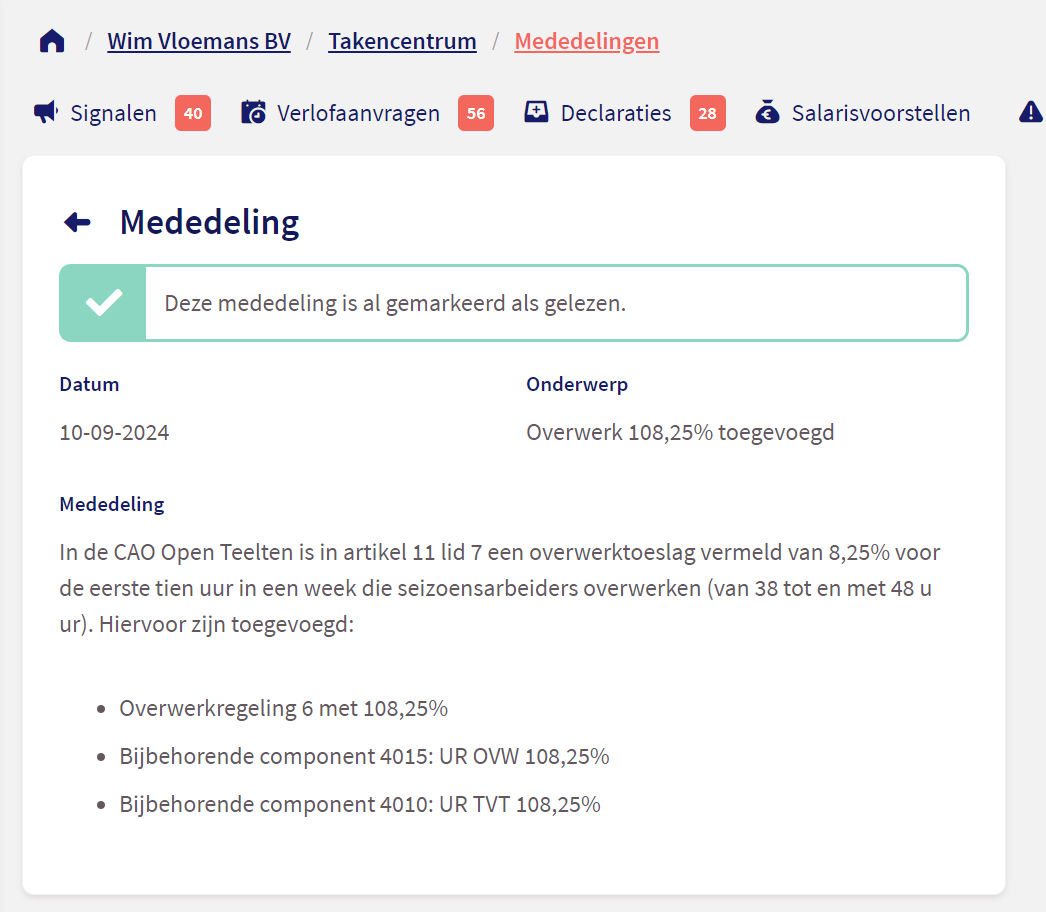
Task: Click the Signalen count badge 40
Action: (x=193, y=113)
